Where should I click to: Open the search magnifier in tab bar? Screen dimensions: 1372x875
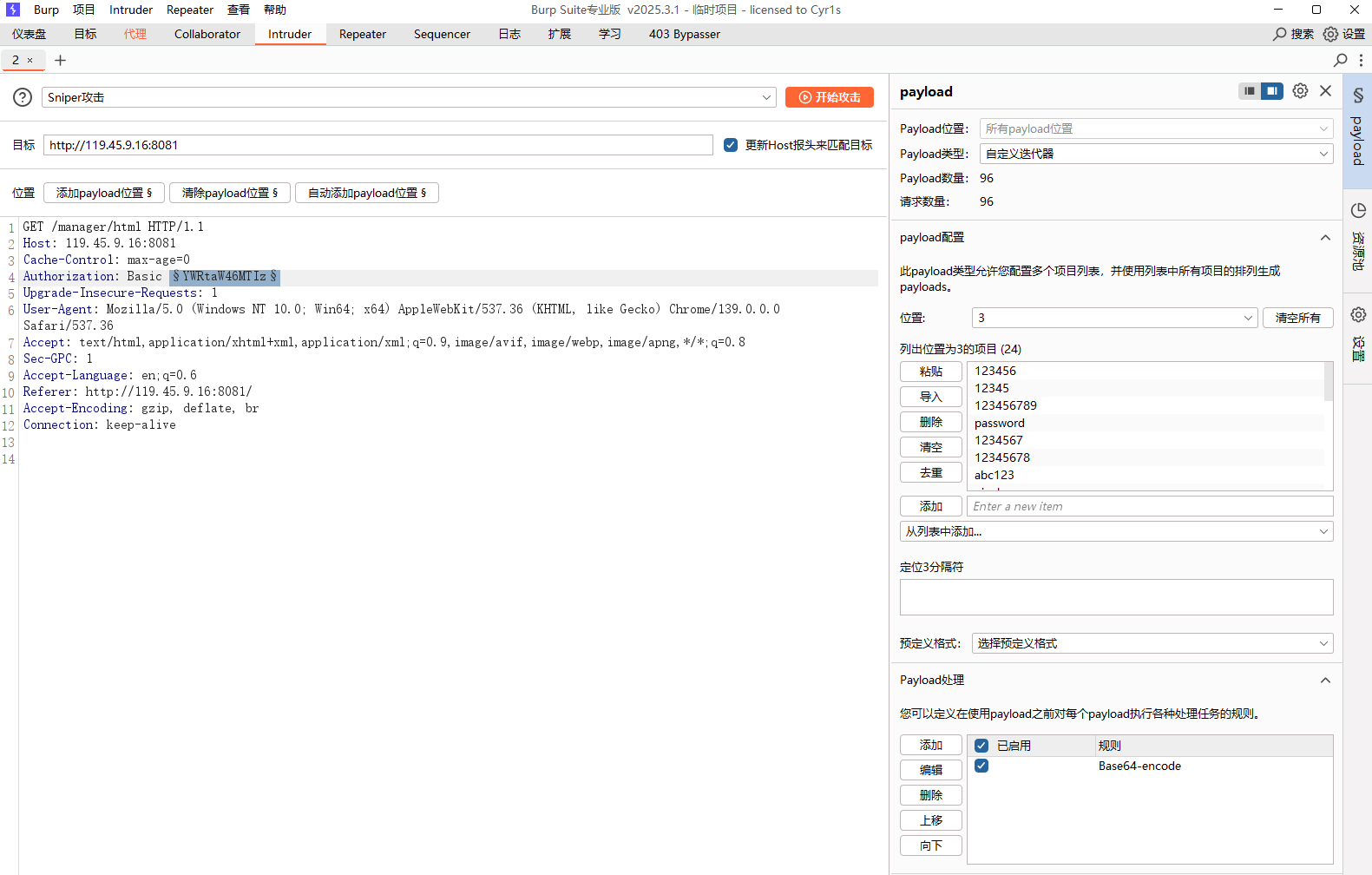pyautogui.click(x=1340, y=60)
